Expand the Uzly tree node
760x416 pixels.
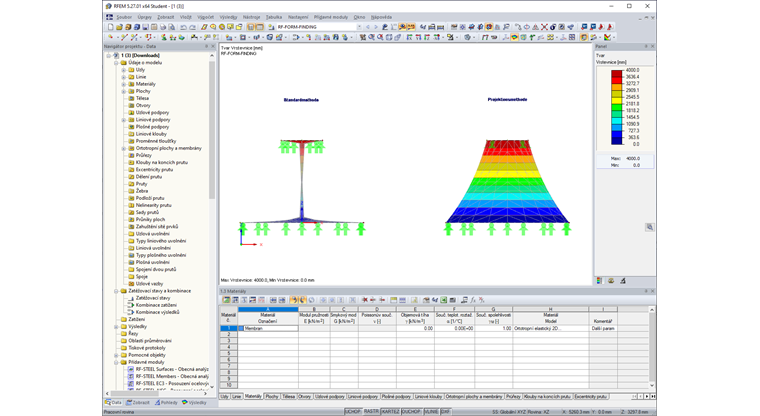click(124, 70)
